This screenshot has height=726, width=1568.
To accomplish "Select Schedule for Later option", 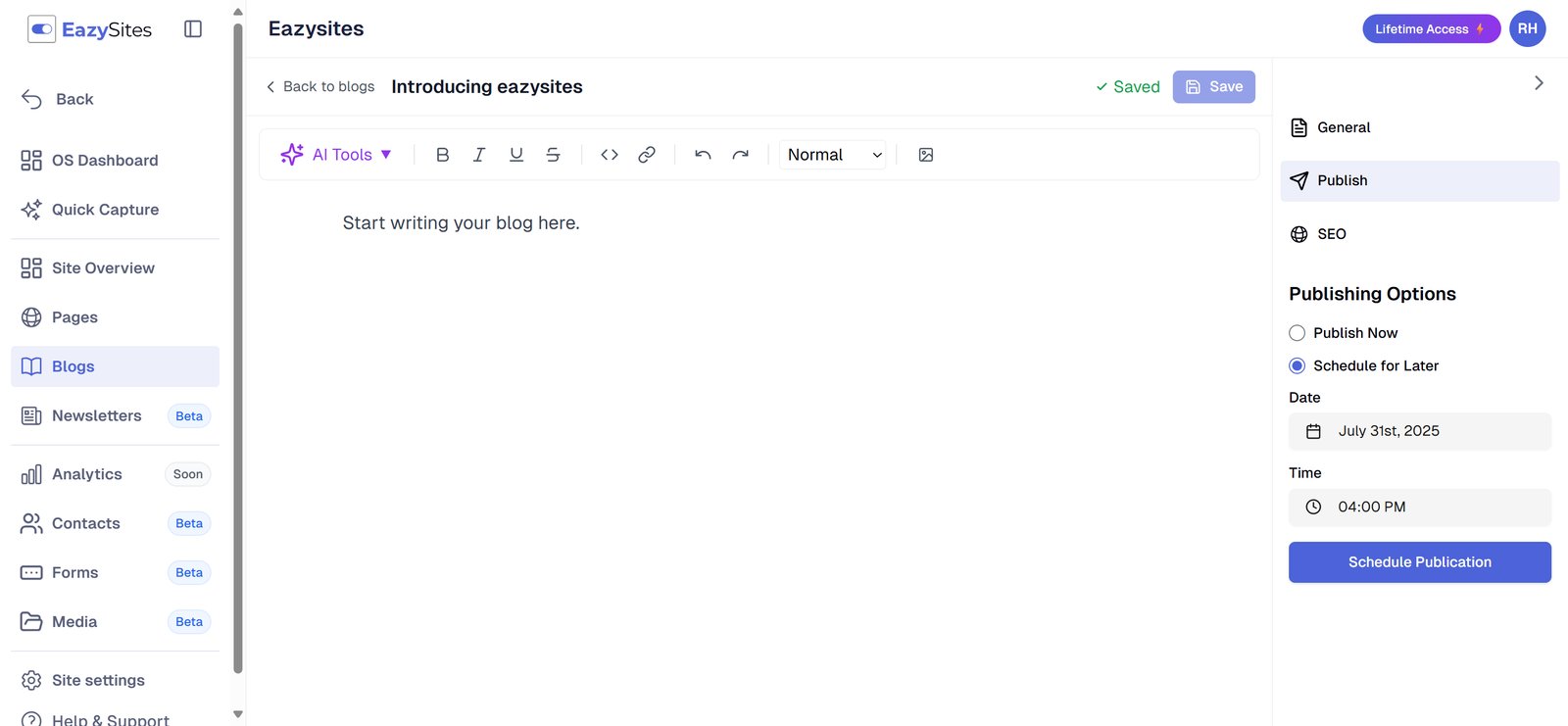I will tap(1297, 365).
